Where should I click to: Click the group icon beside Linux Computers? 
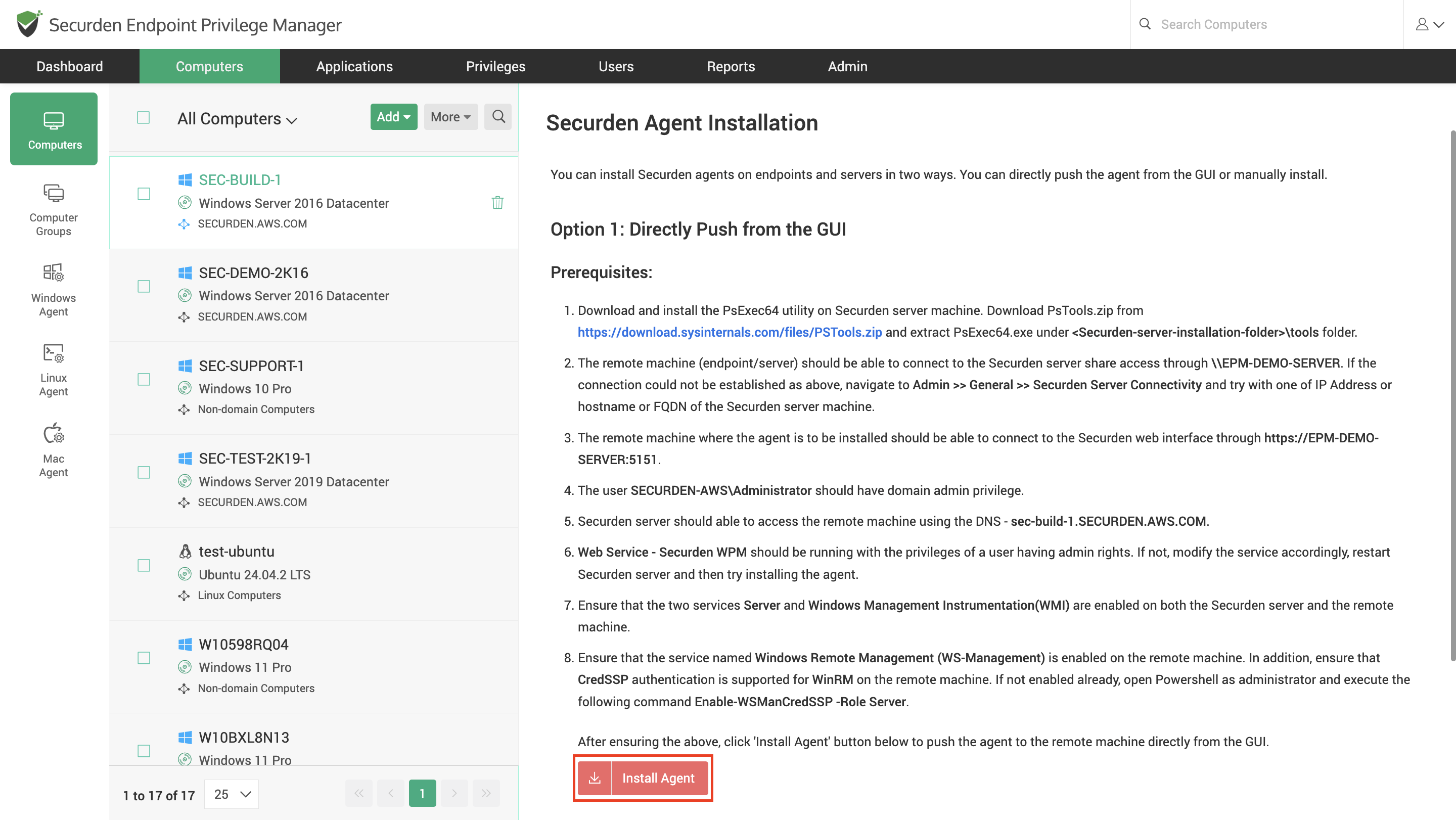(x=184, y=595)
